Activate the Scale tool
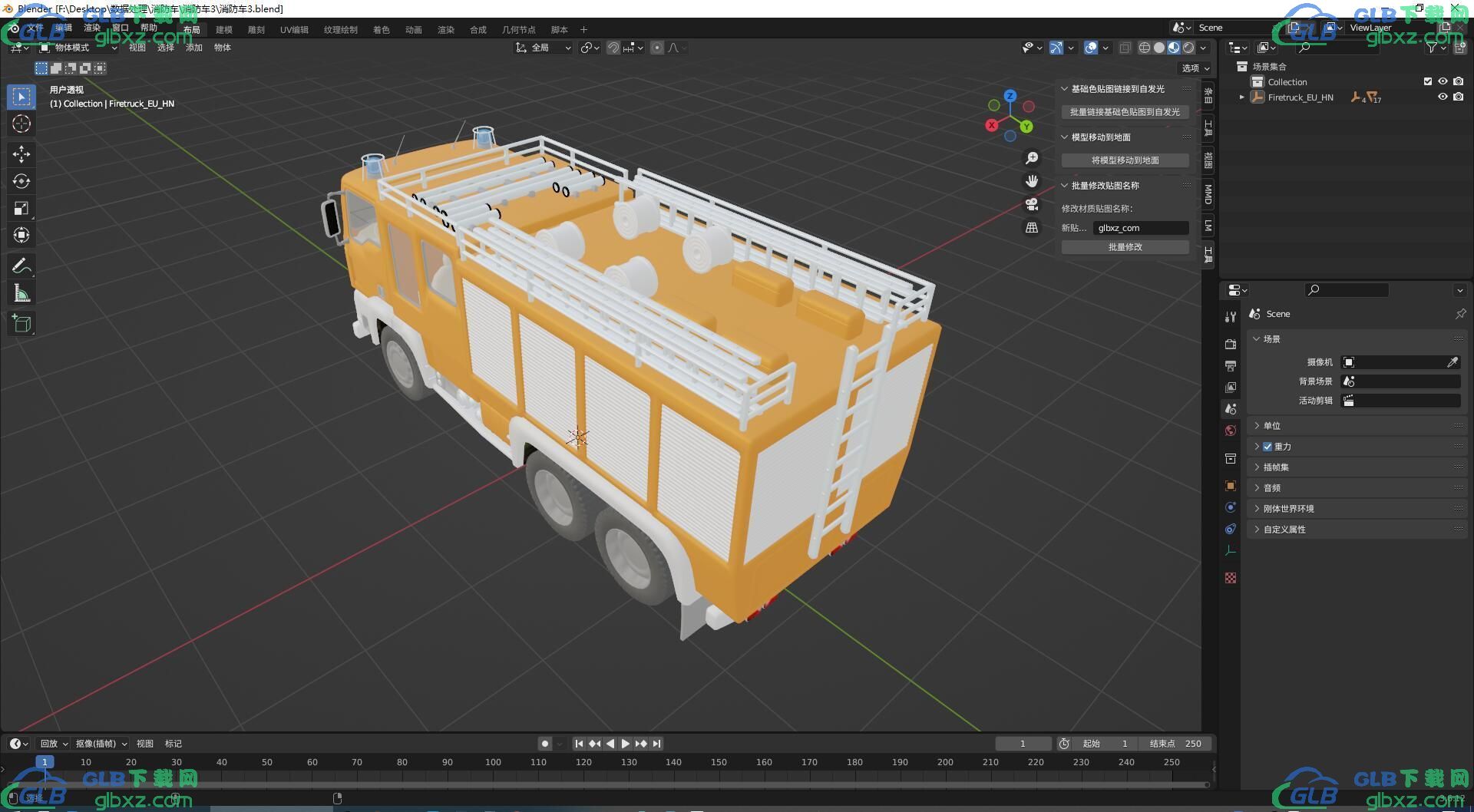The image size is (1474, 812). pyautogui.click(x=21, y=208)
